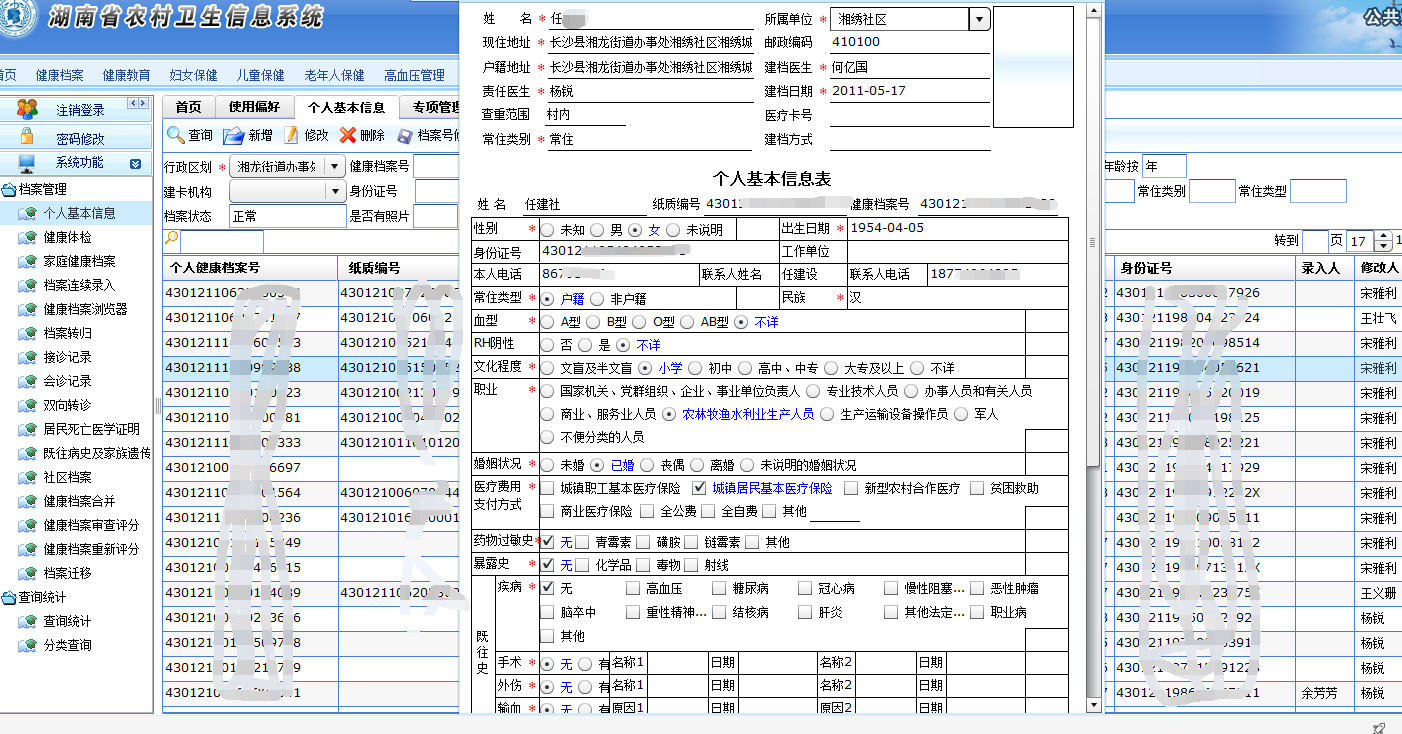The width and height of the screenshot is (1402, 734).
Task: Click the form's vertical scrollbar
Action: pyautogui.click(x=1093, y=240)
